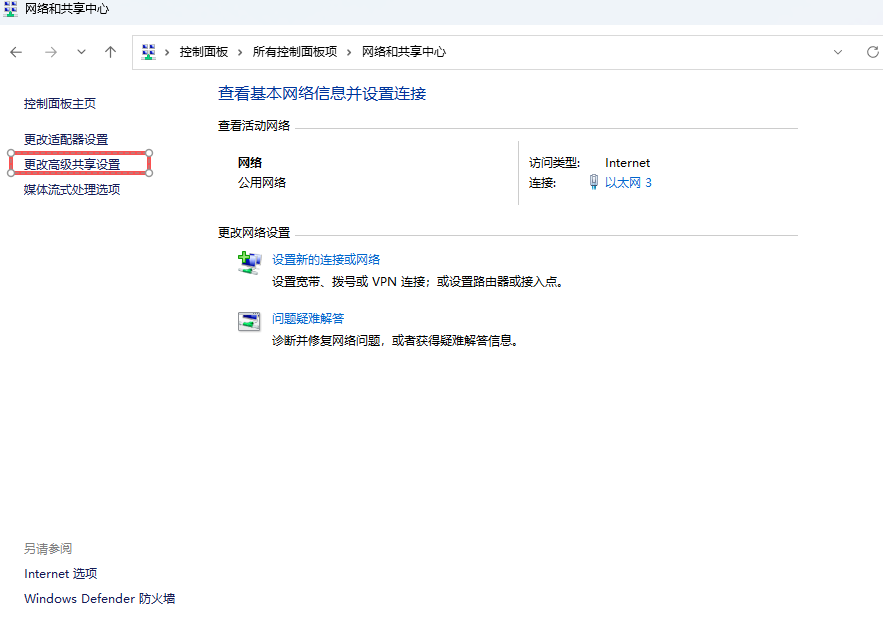Click the Ethernet plug icon beside 以太网 3

coord(594,183)
